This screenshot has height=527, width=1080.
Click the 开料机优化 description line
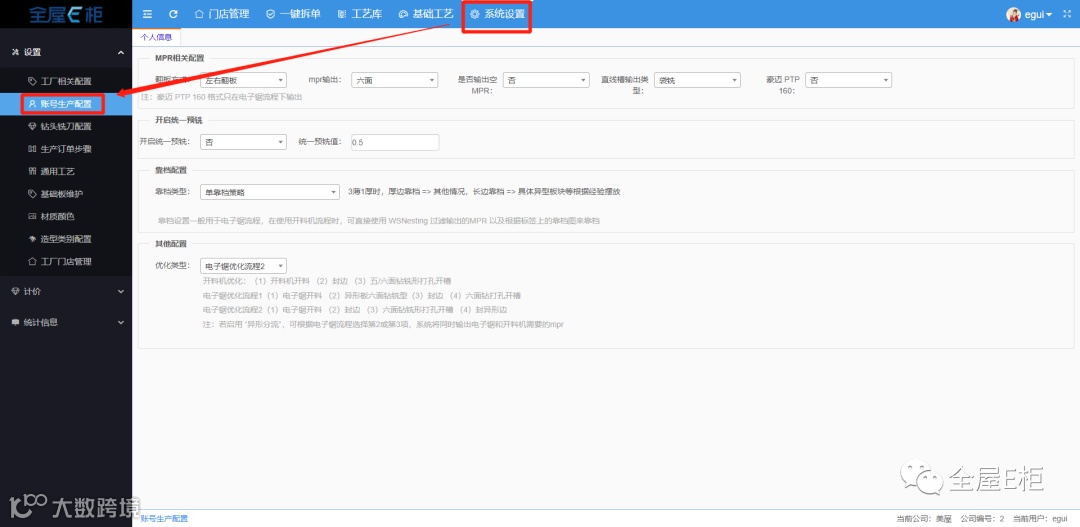327,281
